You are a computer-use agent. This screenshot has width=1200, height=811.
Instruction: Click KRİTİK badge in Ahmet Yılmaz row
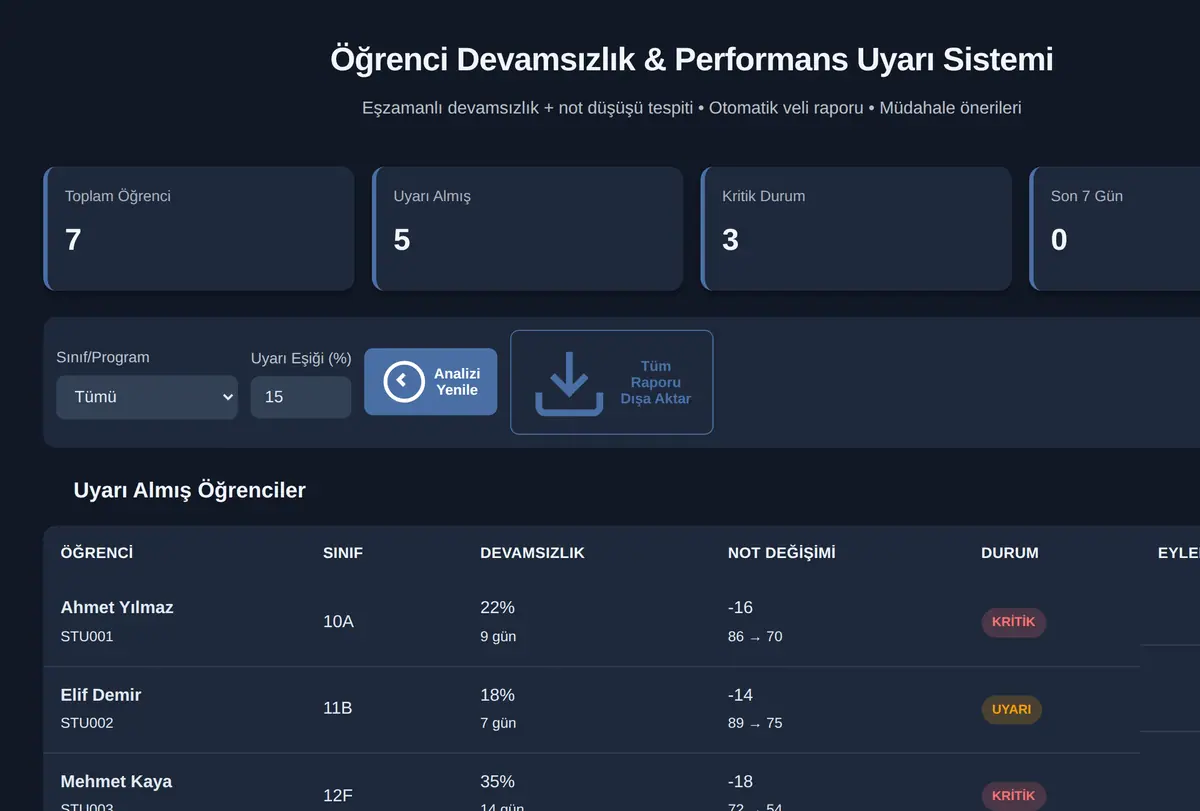click(1013, 622)
